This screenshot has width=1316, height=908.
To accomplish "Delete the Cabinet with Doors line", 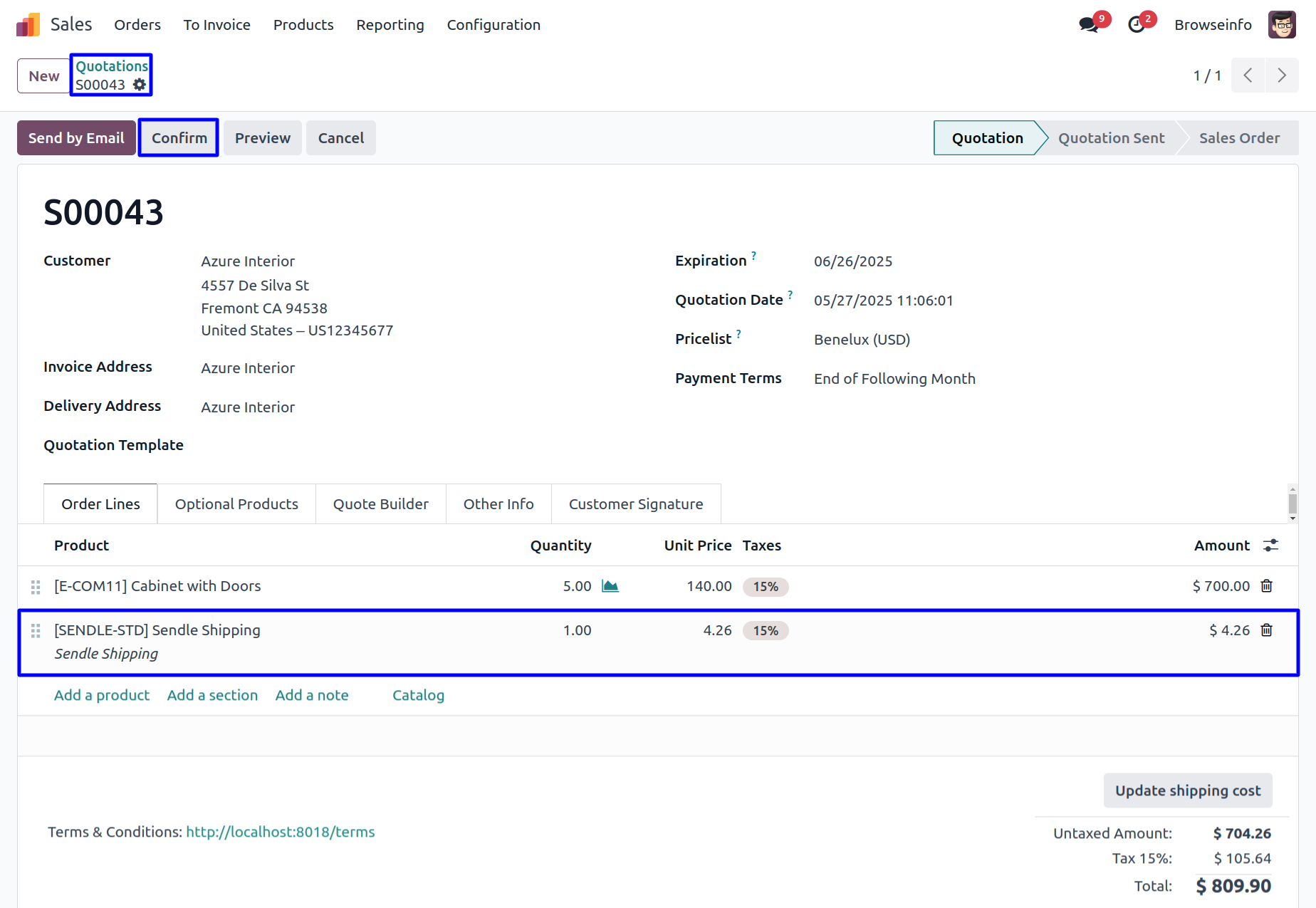I will pyautogui.click(x=1267, y=586).
